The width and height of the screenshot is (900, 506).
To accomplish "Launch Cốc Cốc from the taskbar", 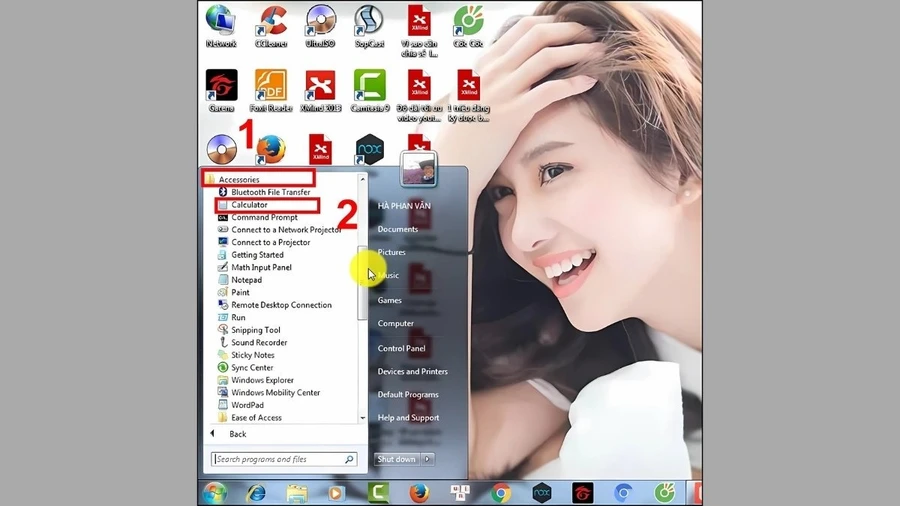I will point(665,493).
